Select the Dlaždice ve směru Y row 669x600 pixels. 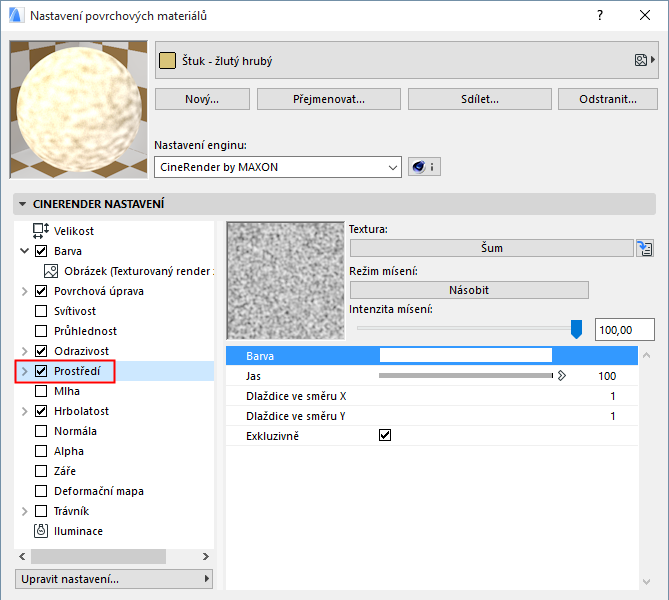[432, 416]
